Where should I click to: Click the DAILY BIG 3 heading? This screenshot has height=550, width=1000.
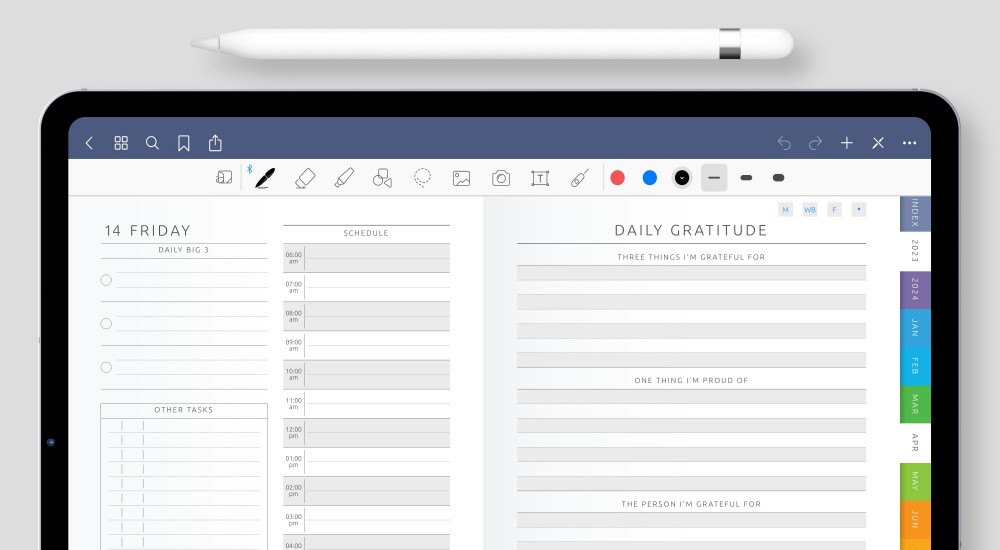pyautogui.click(x=184, y=249)
